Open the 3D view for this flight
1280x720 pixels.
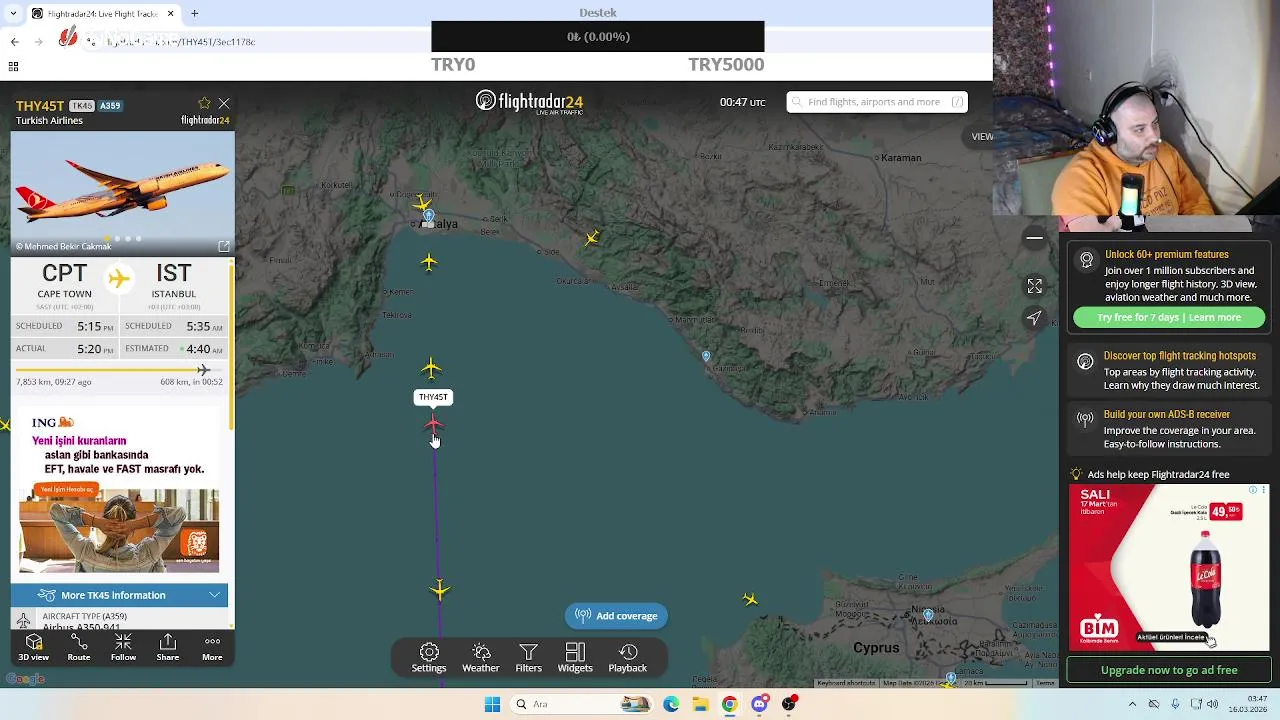[33, 647]
